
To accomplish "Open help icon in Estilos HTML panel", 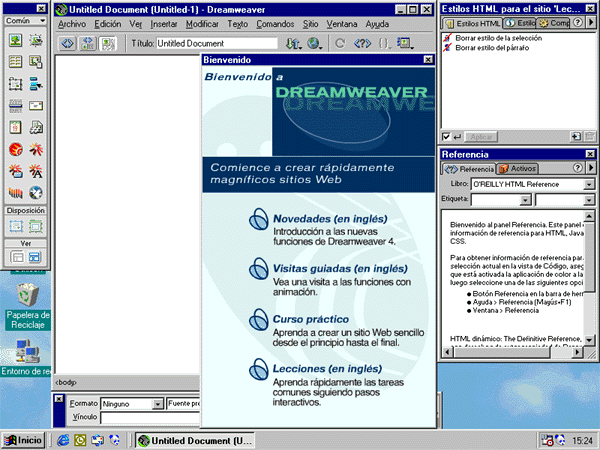I will click(578, 23).
